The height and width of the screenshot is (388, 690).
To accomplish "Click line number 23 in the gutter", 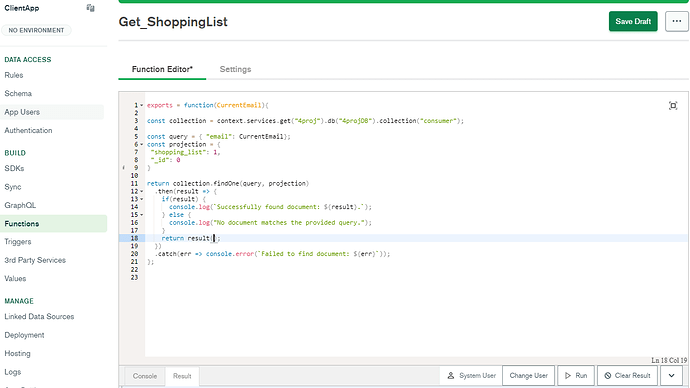I will [x=134, y=278].
